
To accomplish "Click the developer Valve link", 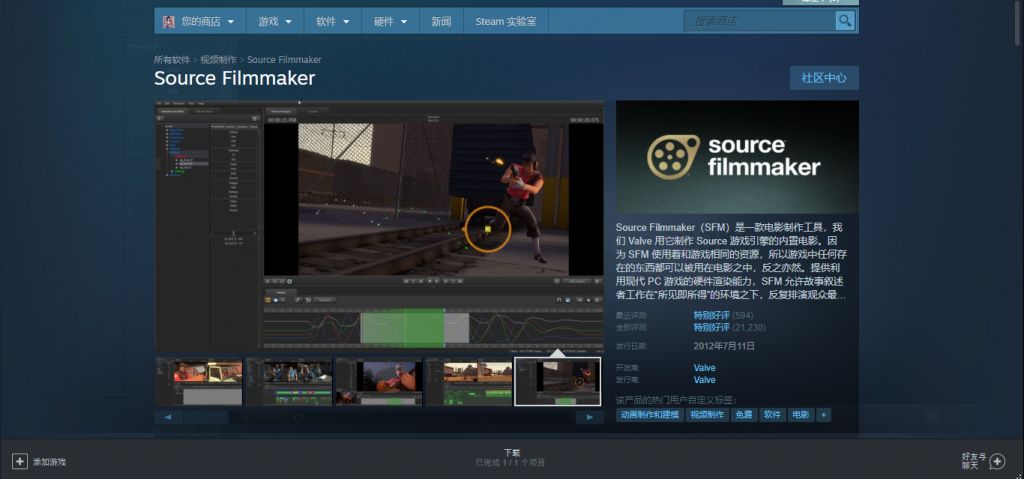I will [705, 368].
